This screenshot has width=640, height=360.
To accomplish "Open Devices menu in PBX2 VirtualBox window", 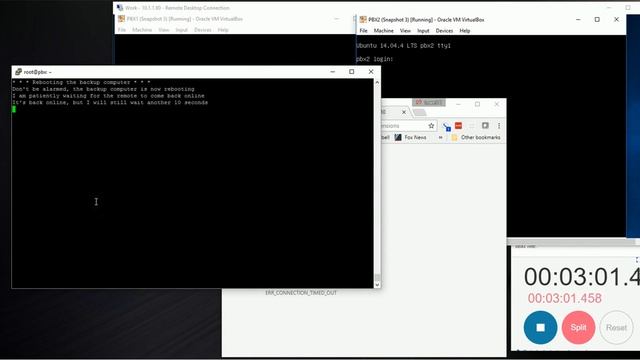I will pyautogui.click(x=444, y=31).
